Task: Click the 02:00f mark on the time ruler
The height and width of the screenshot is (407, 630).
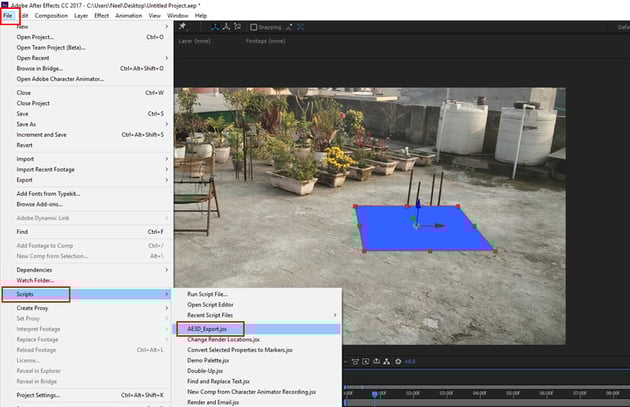Action: click(x=413, y=393)
